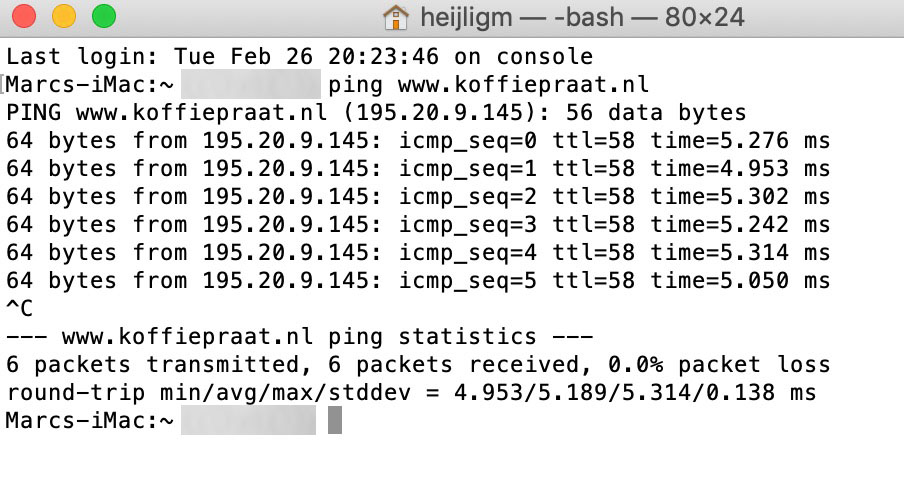Click the "ping statistics" header line
The image size is (904, 482).
[299, 337]
